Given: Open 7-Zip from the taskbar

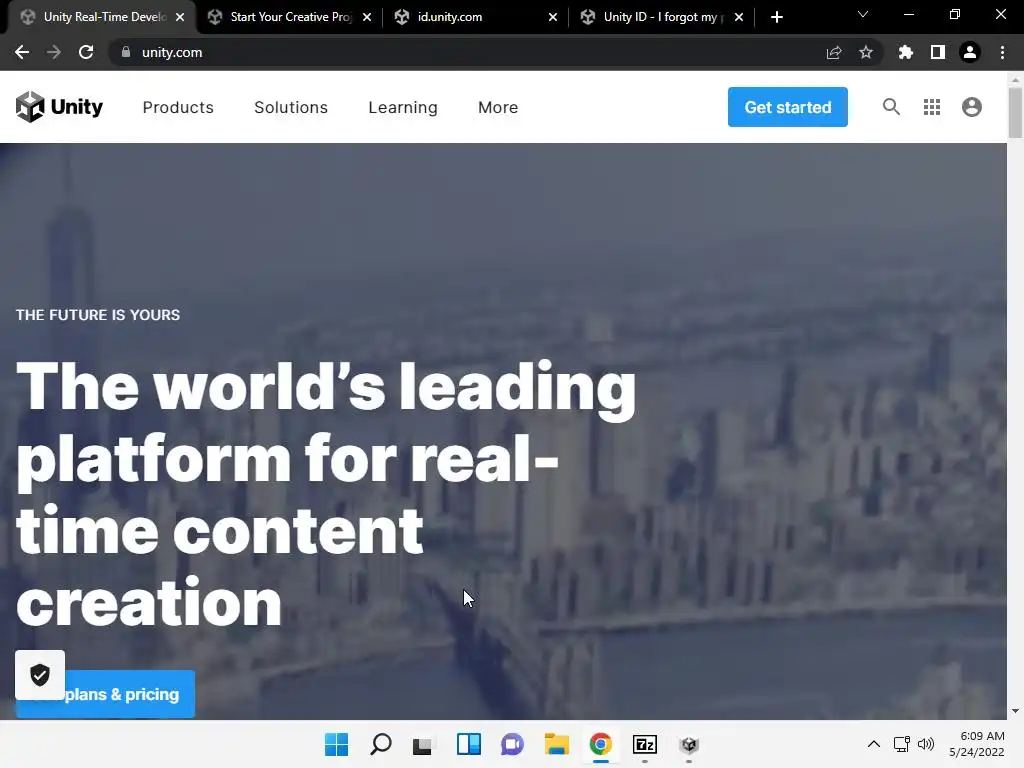Looking at the screenshot, I should pyautogui.click(x=645, y=744).
